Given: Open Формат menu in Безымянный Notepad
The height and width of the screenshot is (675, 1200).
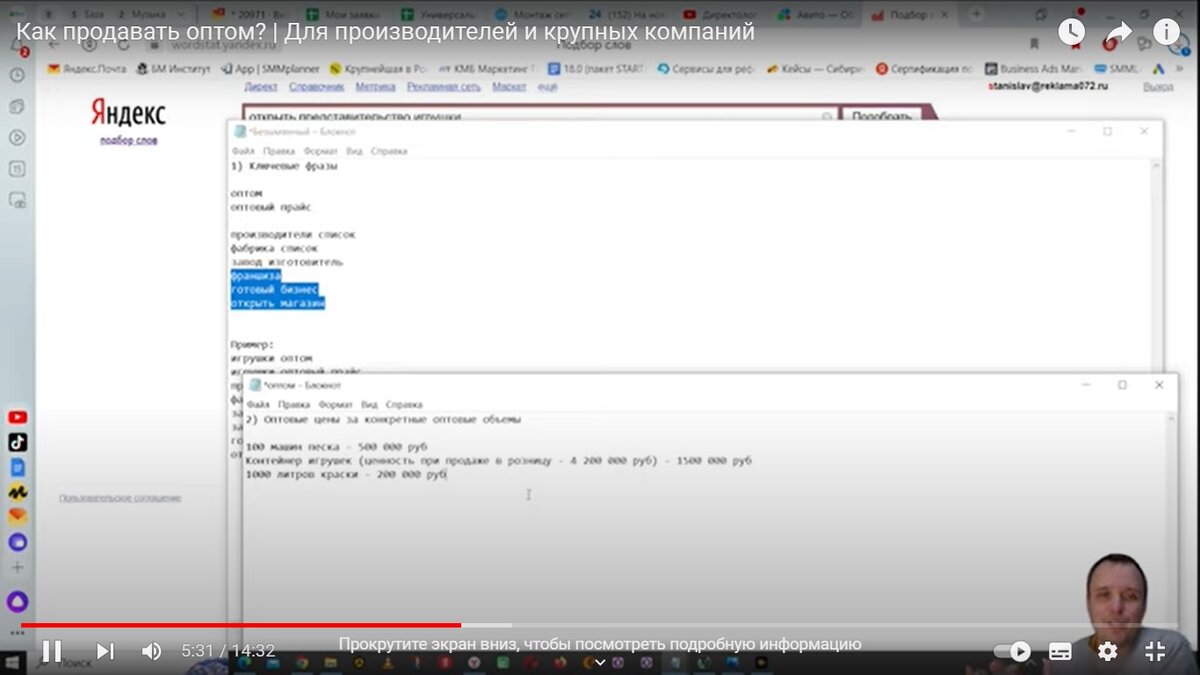Looking at the screenshot, I should pos(321,151).
